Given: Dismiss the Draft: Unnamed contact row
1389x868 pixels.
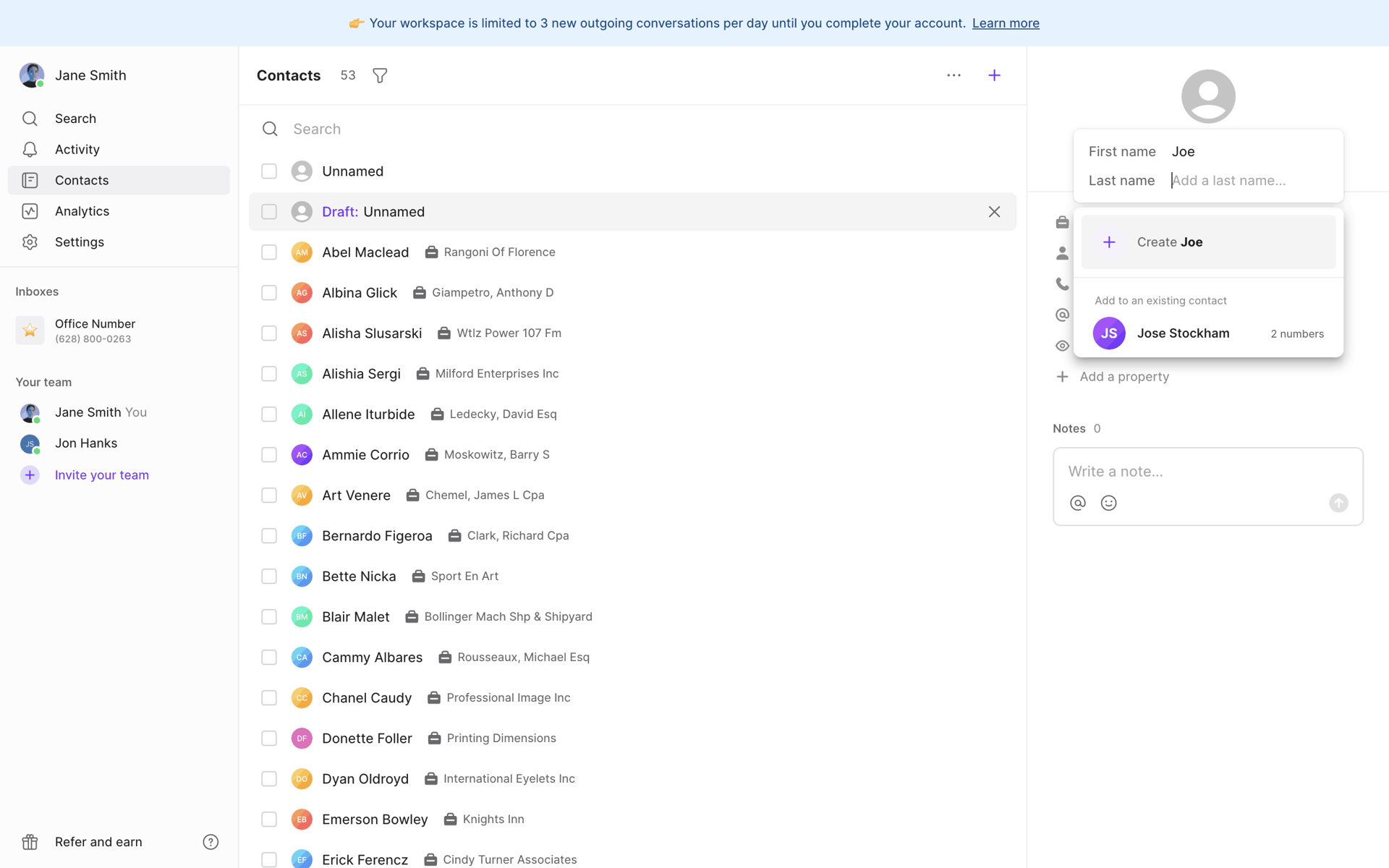Looking at the screenshot, I should pyautogui.click(x=994, y=211).
